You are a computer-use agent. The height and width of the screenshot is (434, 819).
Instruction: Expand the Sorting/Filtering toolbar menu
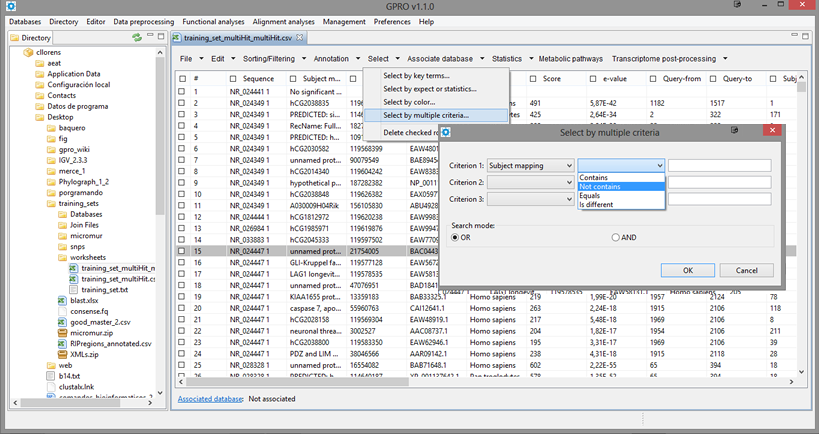coord(271,59)
